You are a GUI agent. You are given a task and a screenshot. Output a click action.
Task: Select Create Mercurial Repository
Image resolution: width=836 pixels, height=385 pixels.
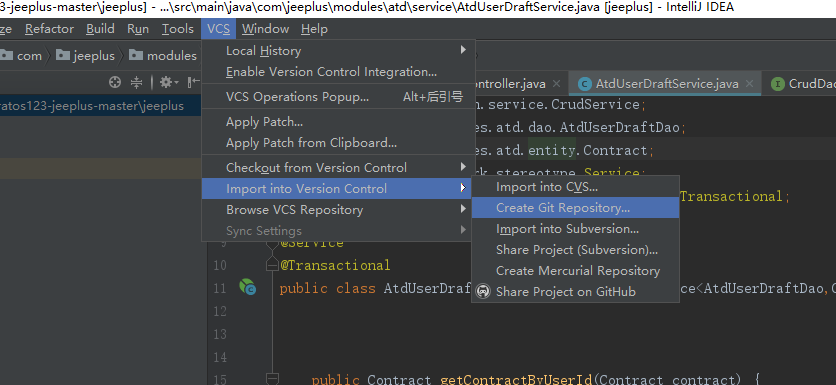point(575,271)
